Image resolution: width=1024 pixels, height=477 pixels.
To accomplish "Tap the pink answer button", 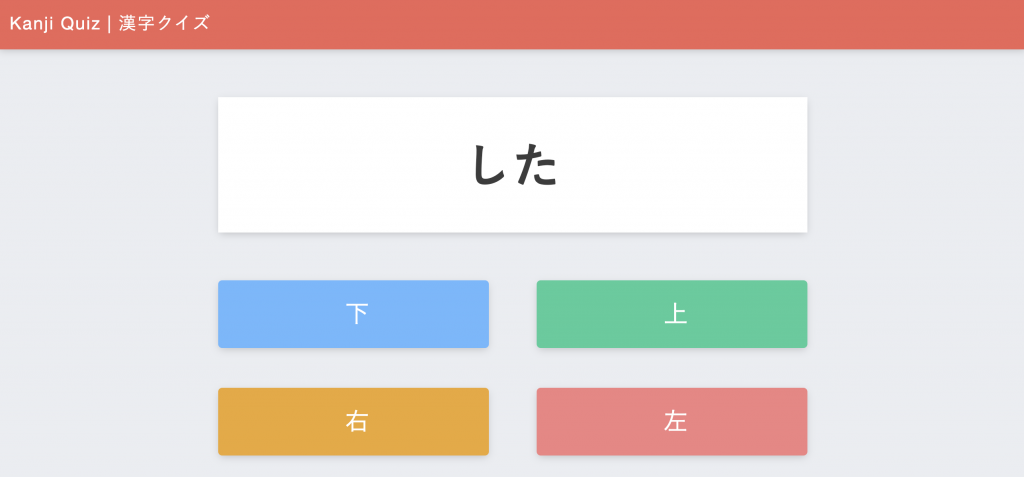I will point(671,421).
